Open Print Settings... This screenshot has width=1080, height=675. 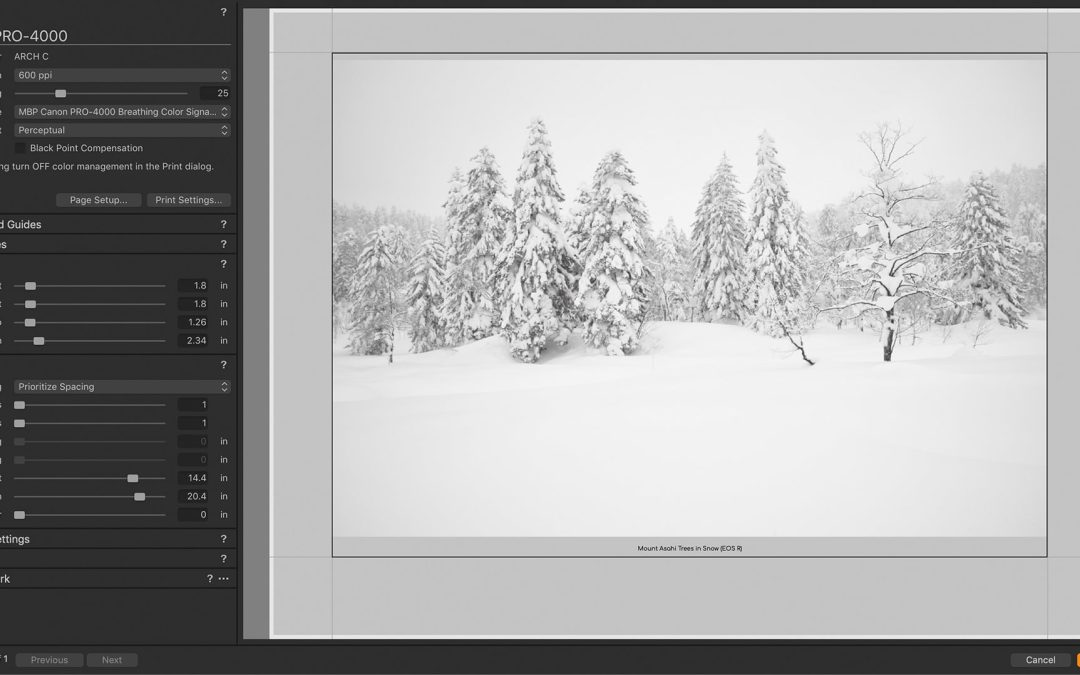pyautogui.click(x=188, y=200)
